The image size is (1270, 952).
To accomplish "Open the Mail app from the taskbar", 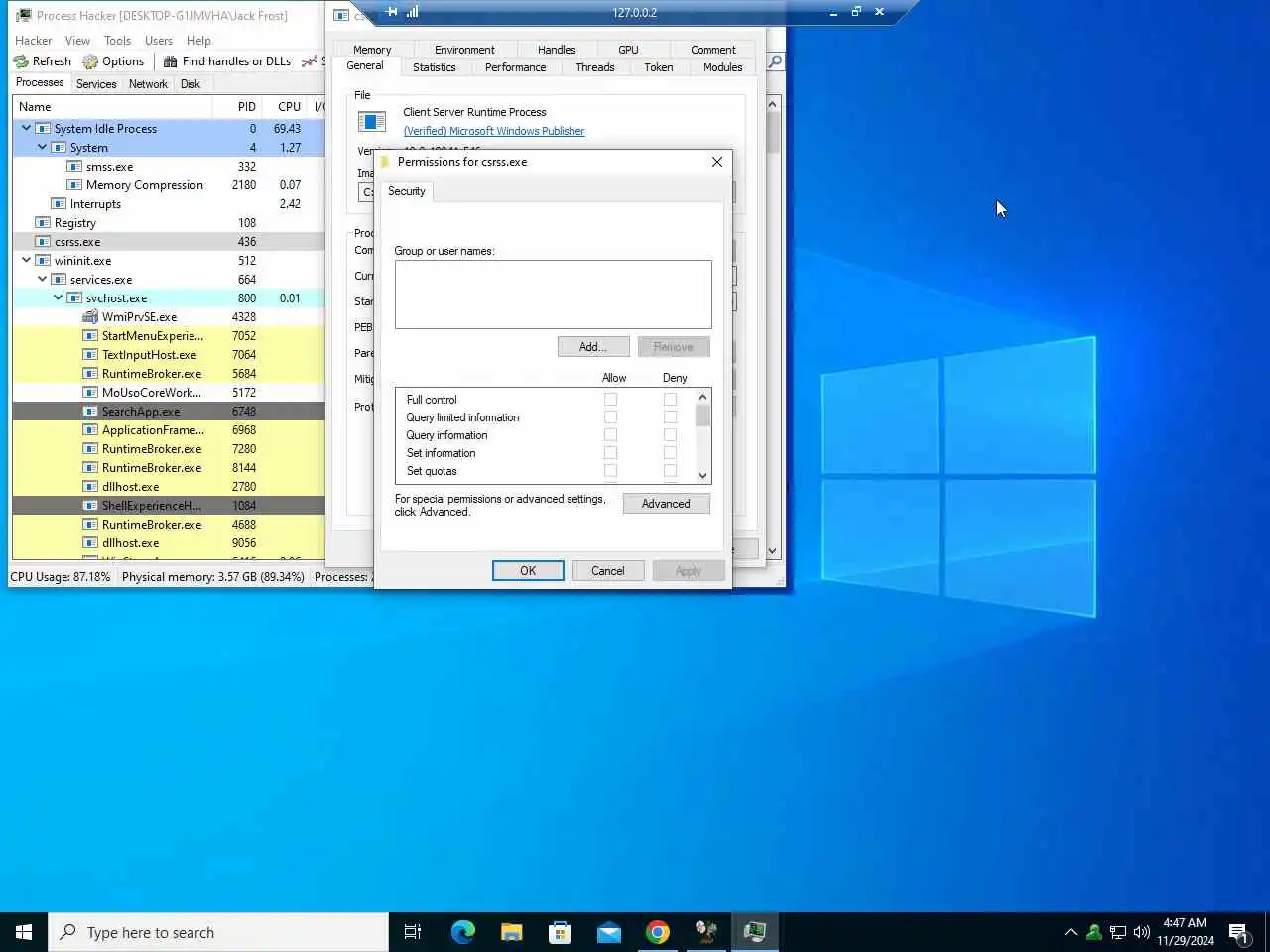I will [608, 932].
